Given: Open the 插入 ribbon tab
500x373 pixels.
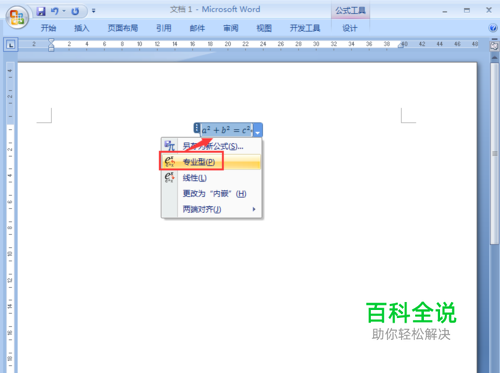Looking at the screenshot, I should tap(82, 28).
